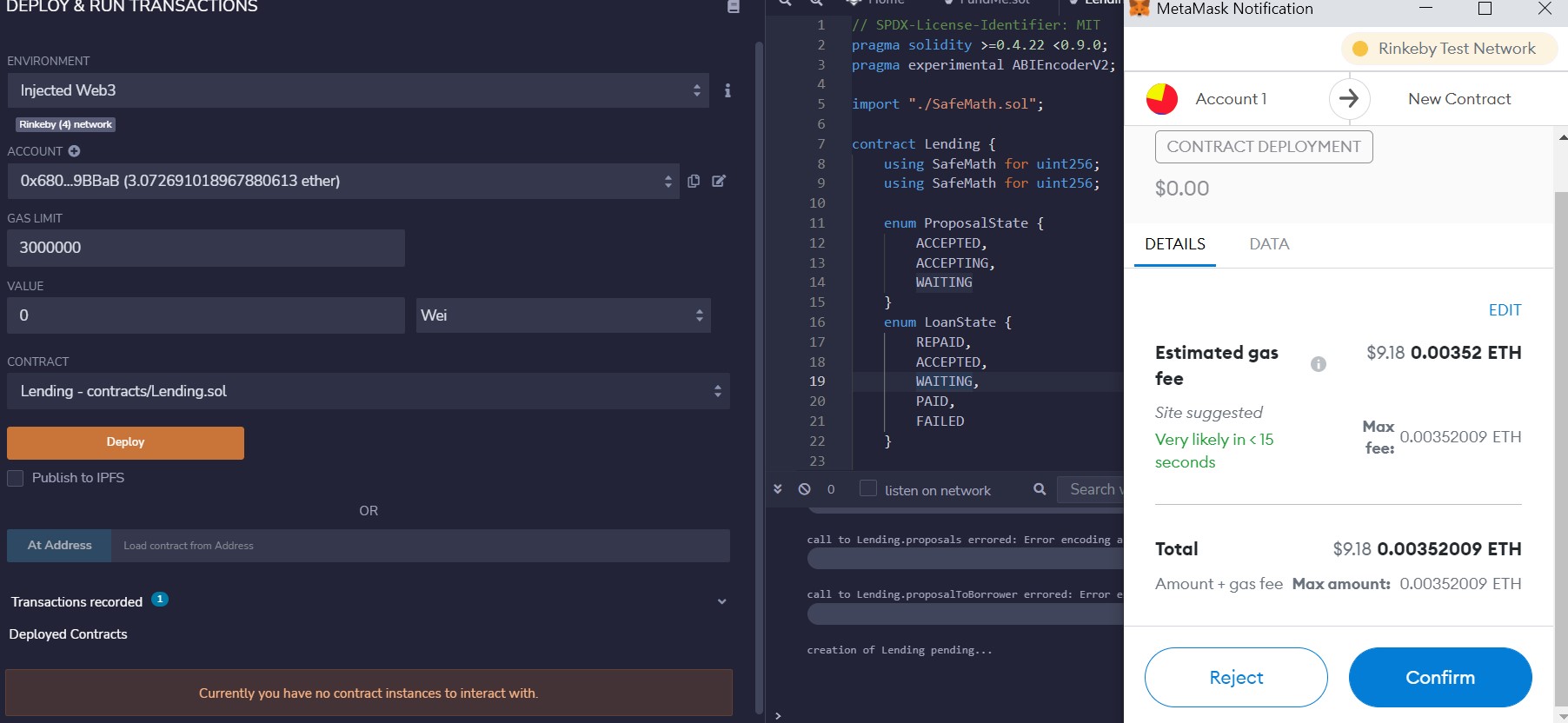Click the MetaMask fox logo
This screenshot has width=1568, height=723.
pos(1139,9)
